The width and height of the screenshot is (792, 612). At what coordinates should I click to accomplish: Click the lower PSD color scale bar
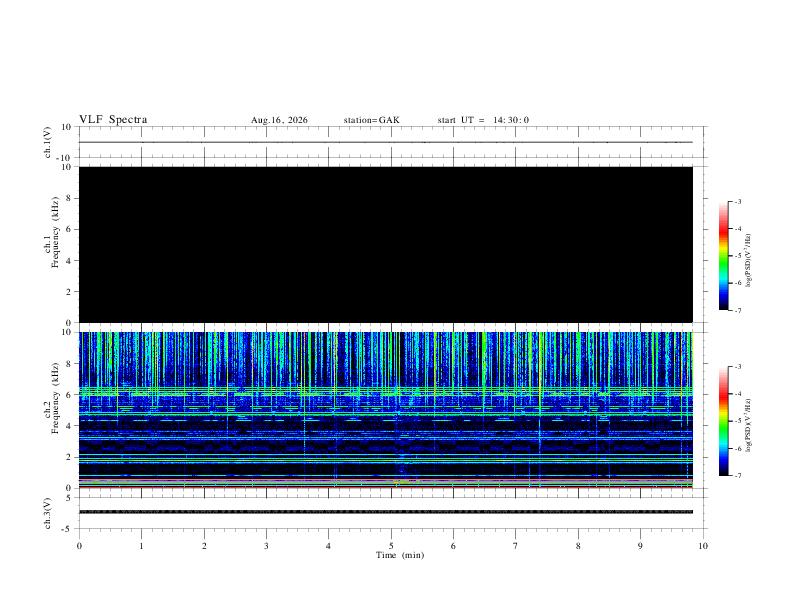click(x=723, y=421)
